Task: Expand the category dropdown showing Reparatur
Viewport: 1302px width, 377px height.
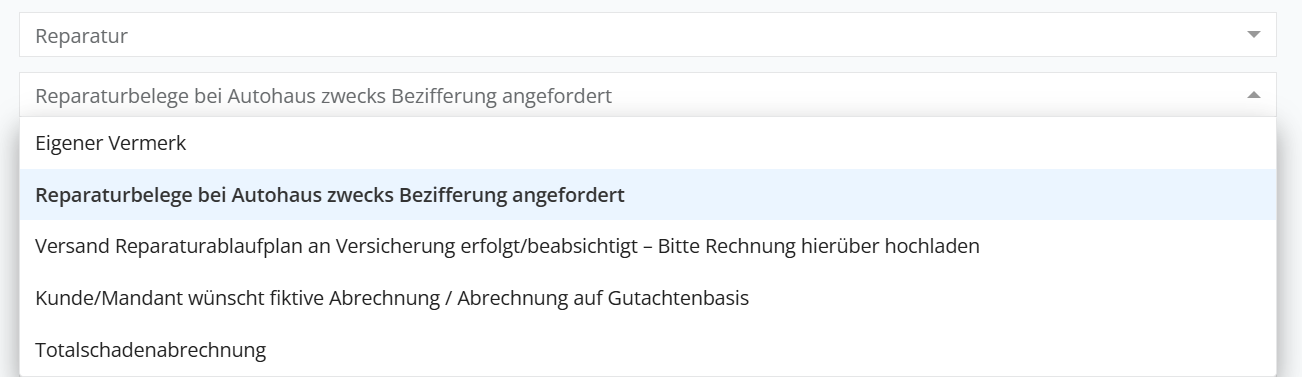Action: (648, 35)
